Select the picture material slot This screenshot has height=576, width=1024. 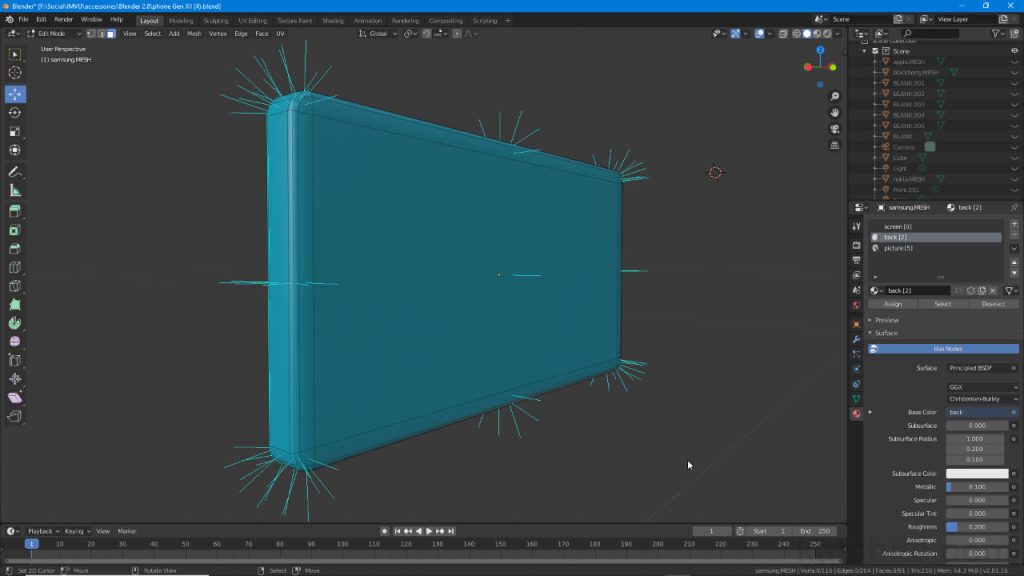tap(910, 247)
